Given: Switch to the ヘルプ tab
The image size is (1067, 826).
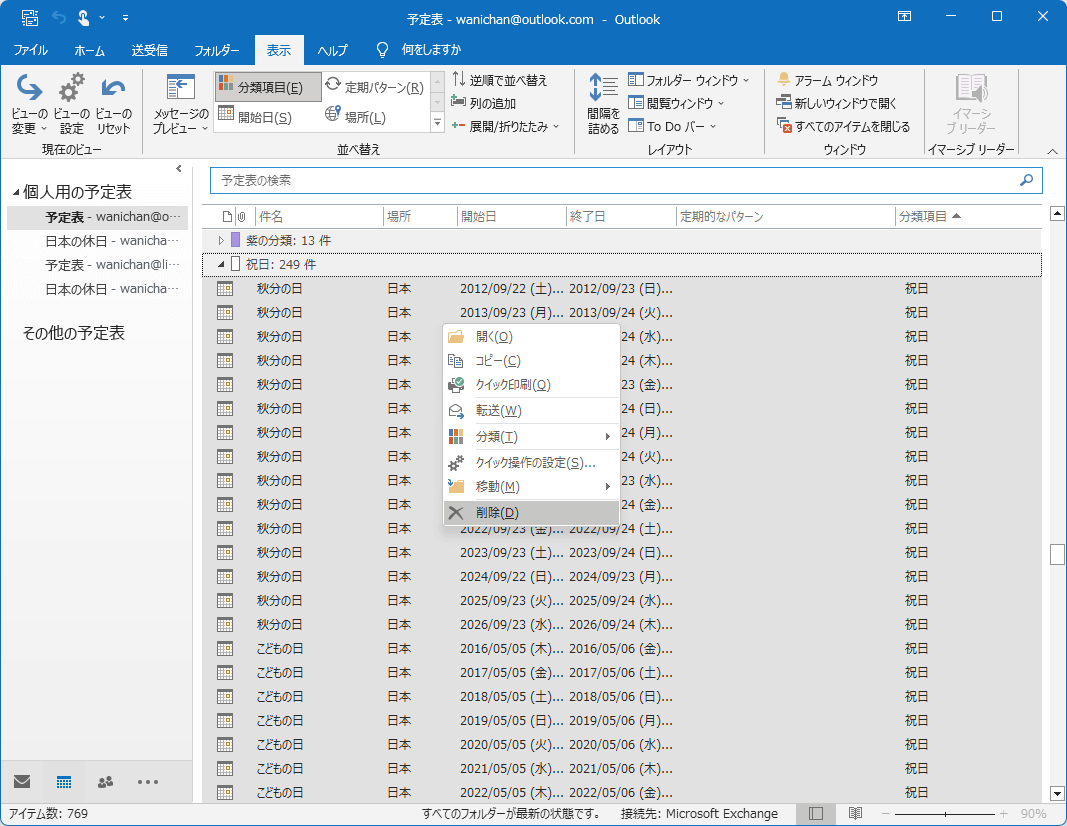Looking at the screenshot, I should pyautogui.click(x=332, y=50).
